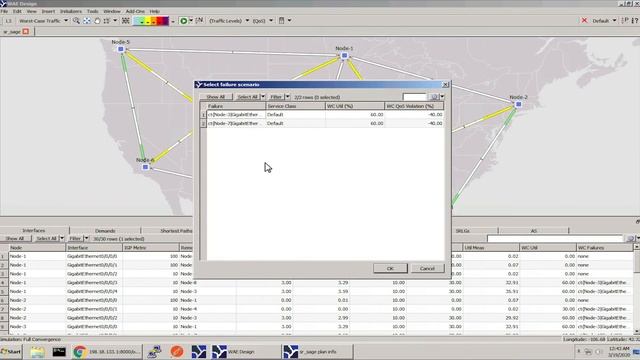Viewport: 640px width, 360px height.
Task: Open the color legend dropdown arrow
Action: coord(173,21)
